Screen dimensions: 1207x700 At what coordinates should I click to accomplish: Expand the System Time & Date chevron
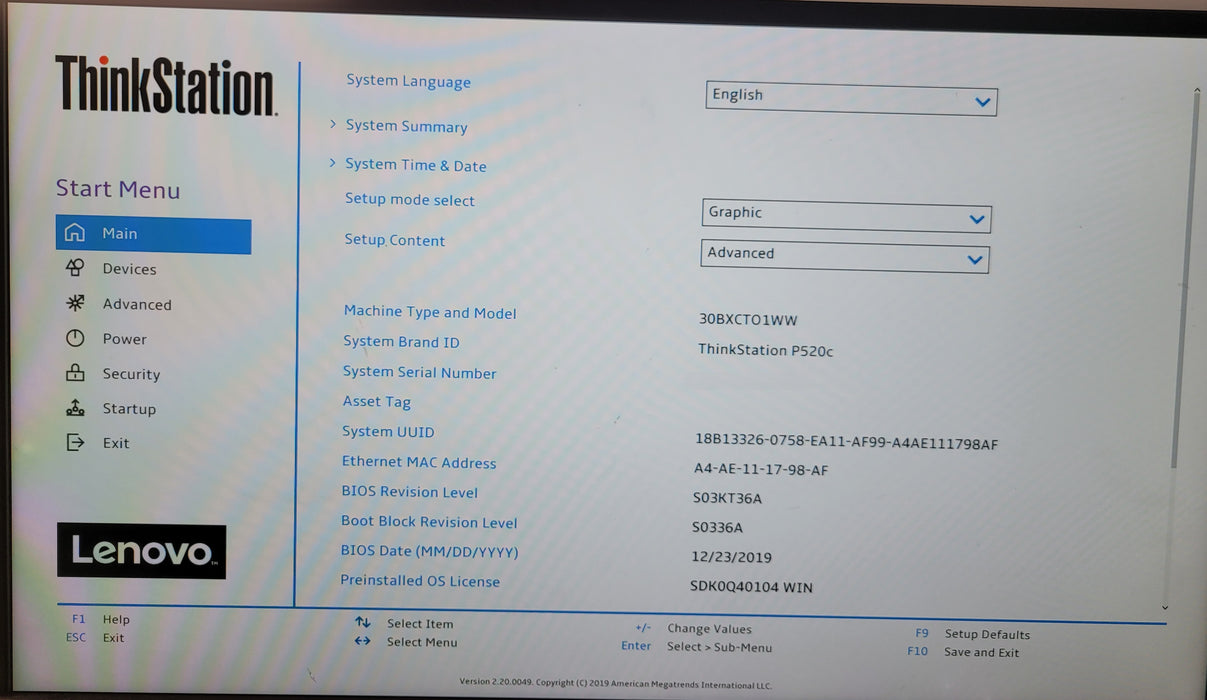point(333,163)
